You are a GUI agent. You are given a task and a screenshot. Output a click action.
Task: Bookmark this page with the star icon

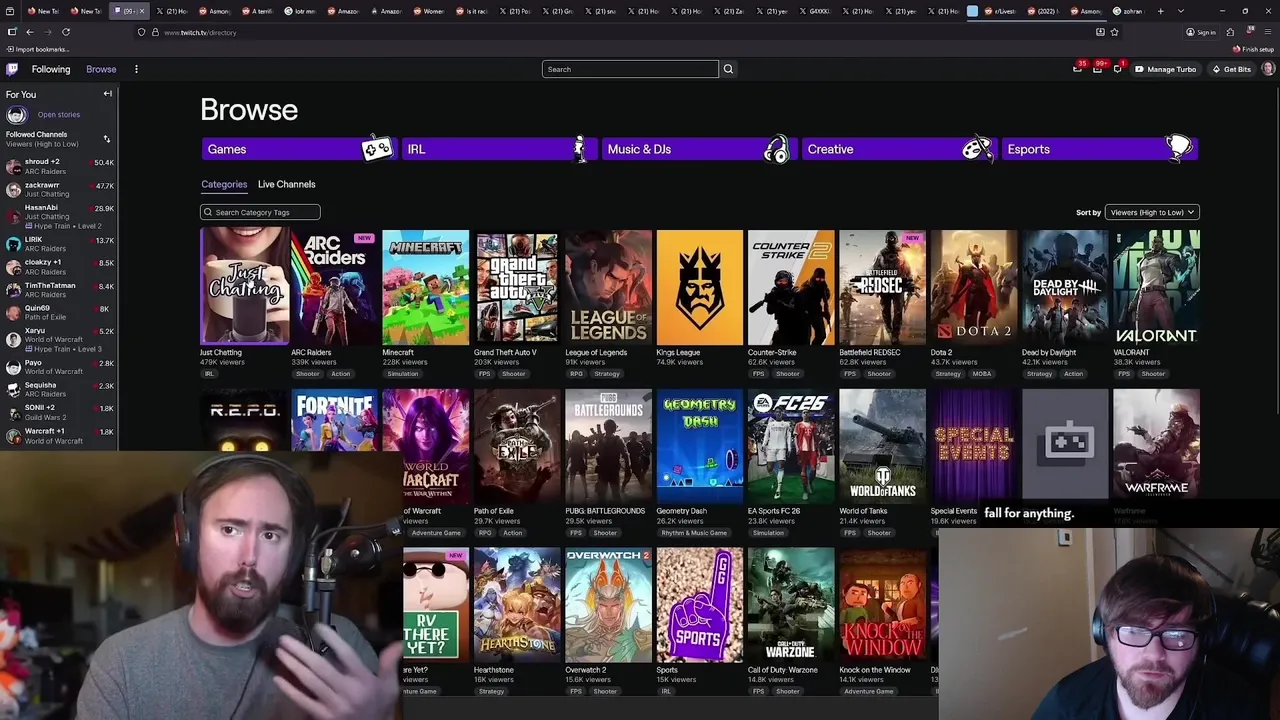click(1114, 32)
